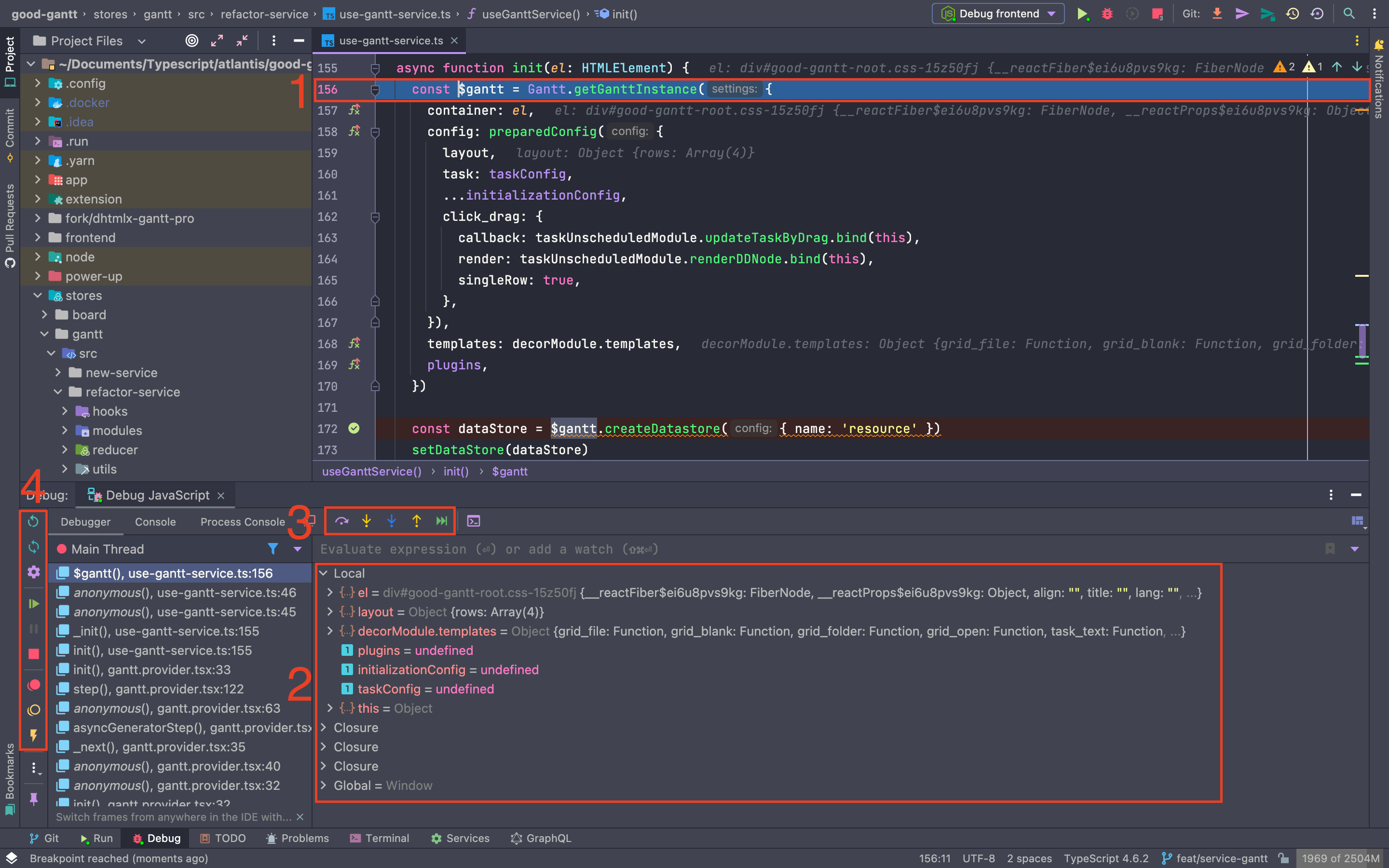
Task: Resume program execution in debug sidebar
Action: coord(33,603)
